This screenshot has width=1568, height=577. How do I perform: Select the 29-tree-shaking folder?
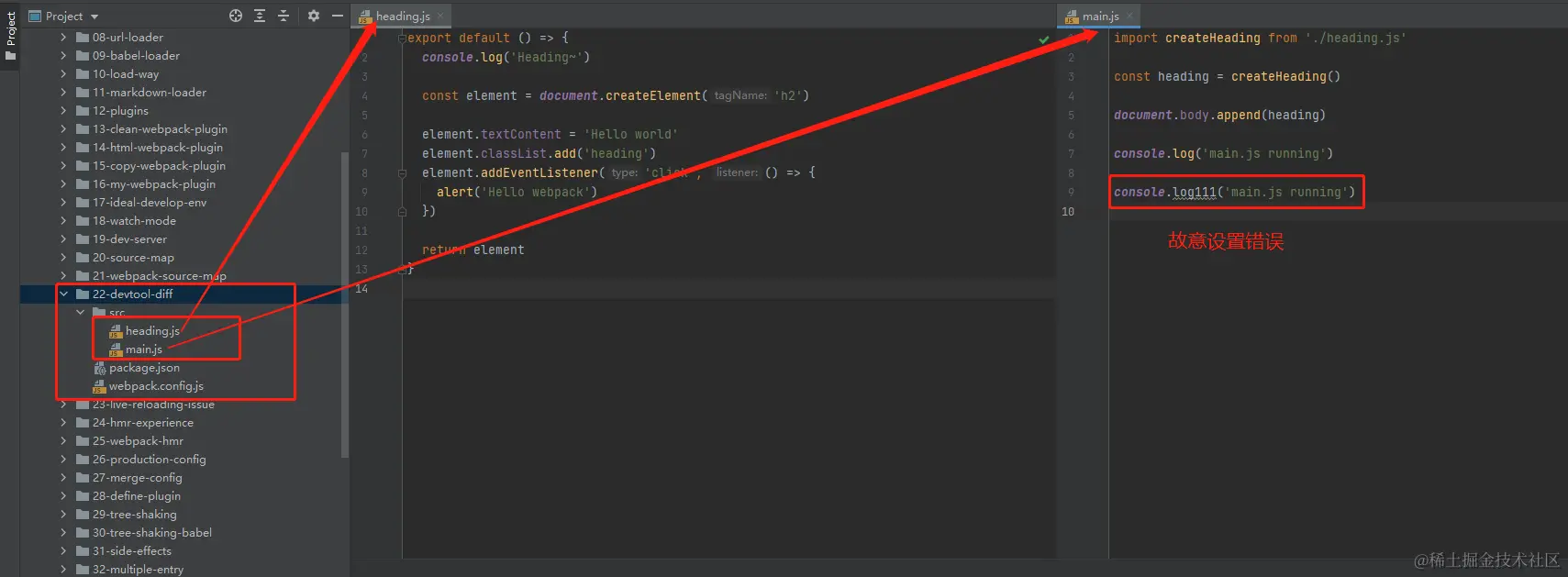(x=135, y=515)
